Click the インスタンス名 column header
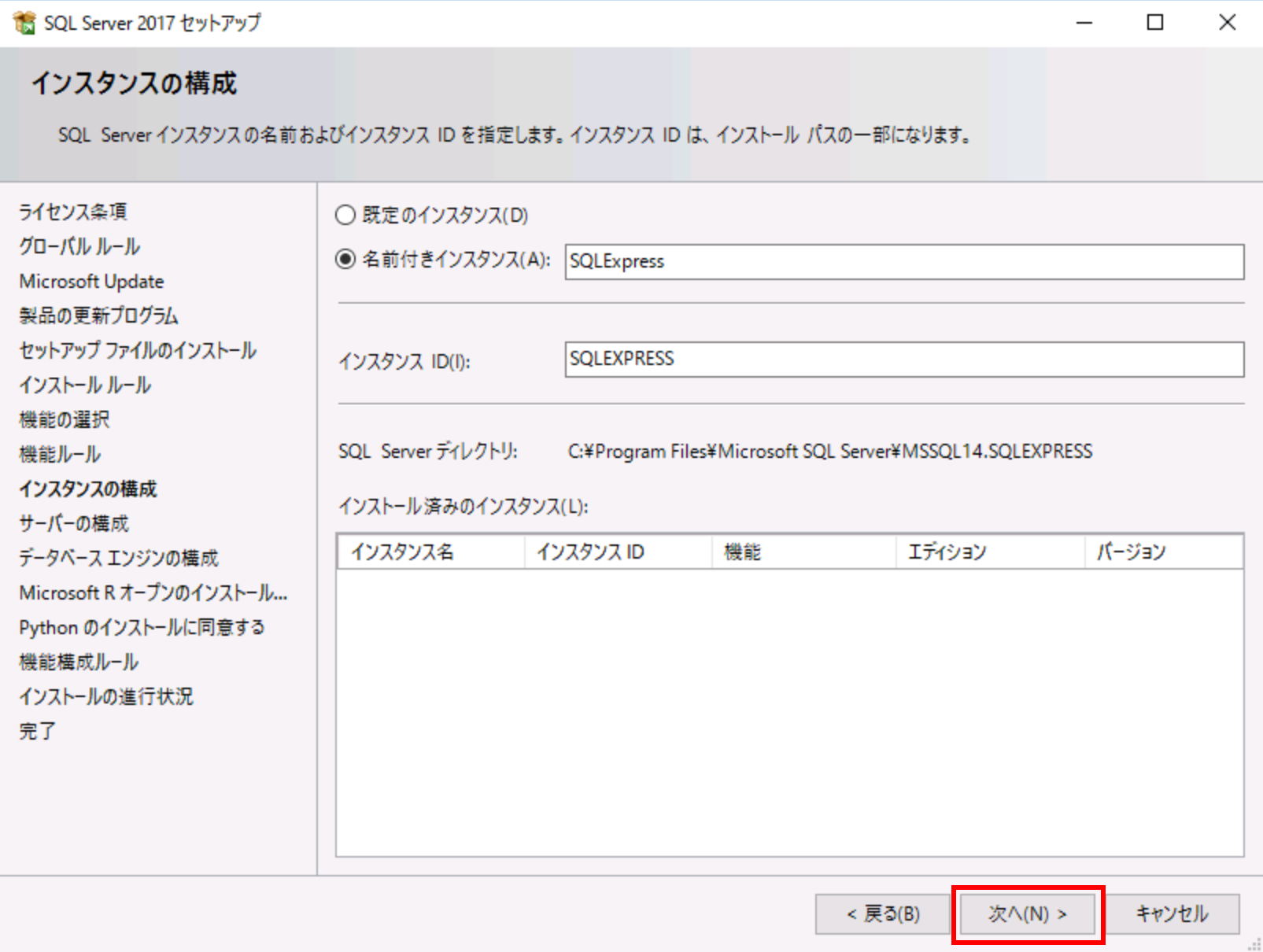Image resolution: width=1263 pixels, height=952 pixels. coord(430,552)
